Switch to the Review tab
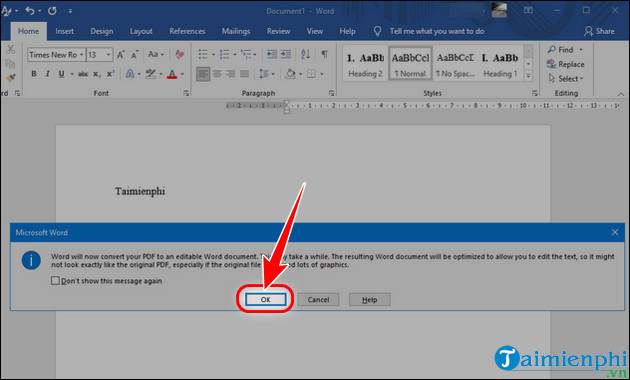 [x=278, y=31]
